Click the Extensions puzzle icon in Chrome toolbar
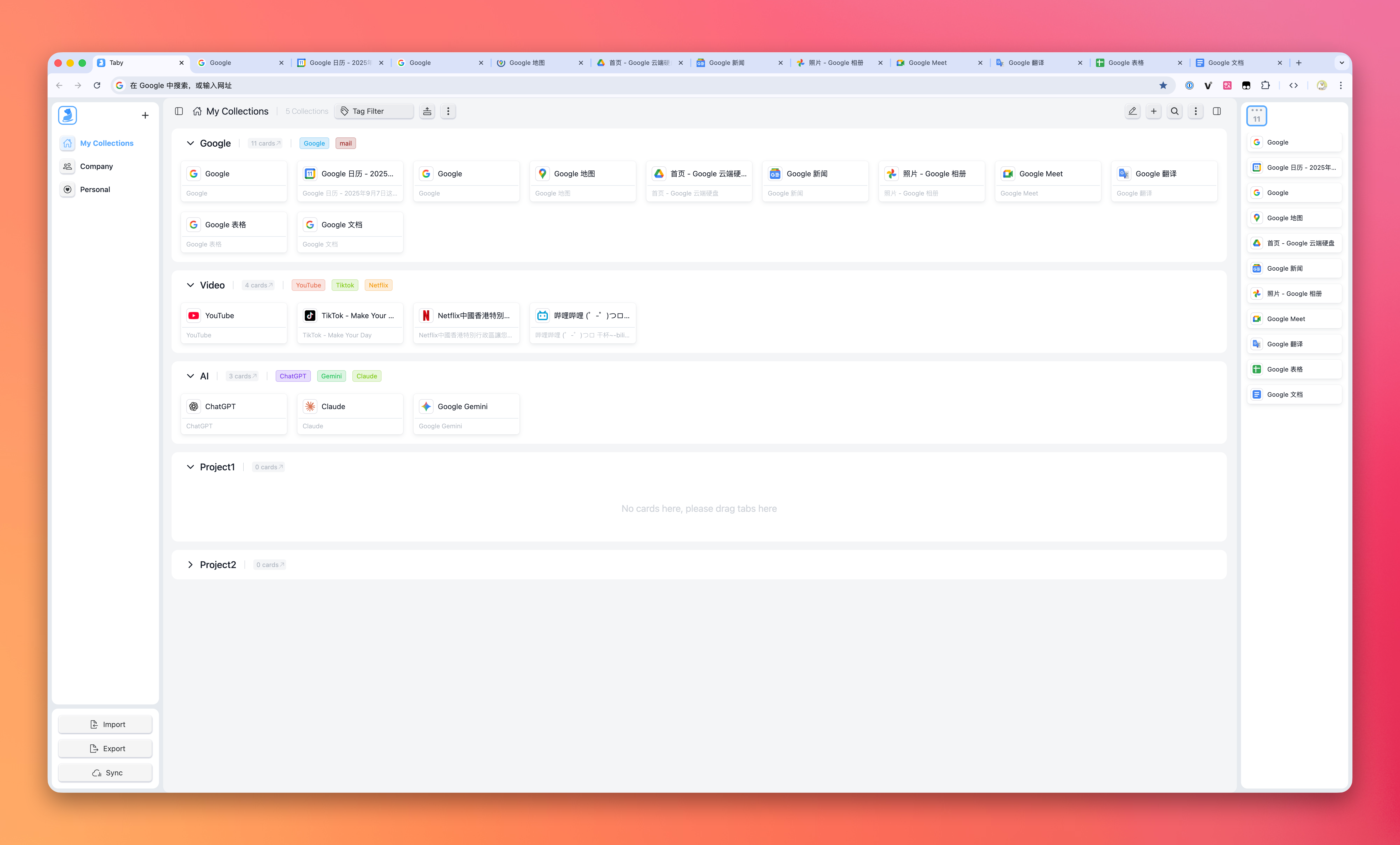 1265,85
